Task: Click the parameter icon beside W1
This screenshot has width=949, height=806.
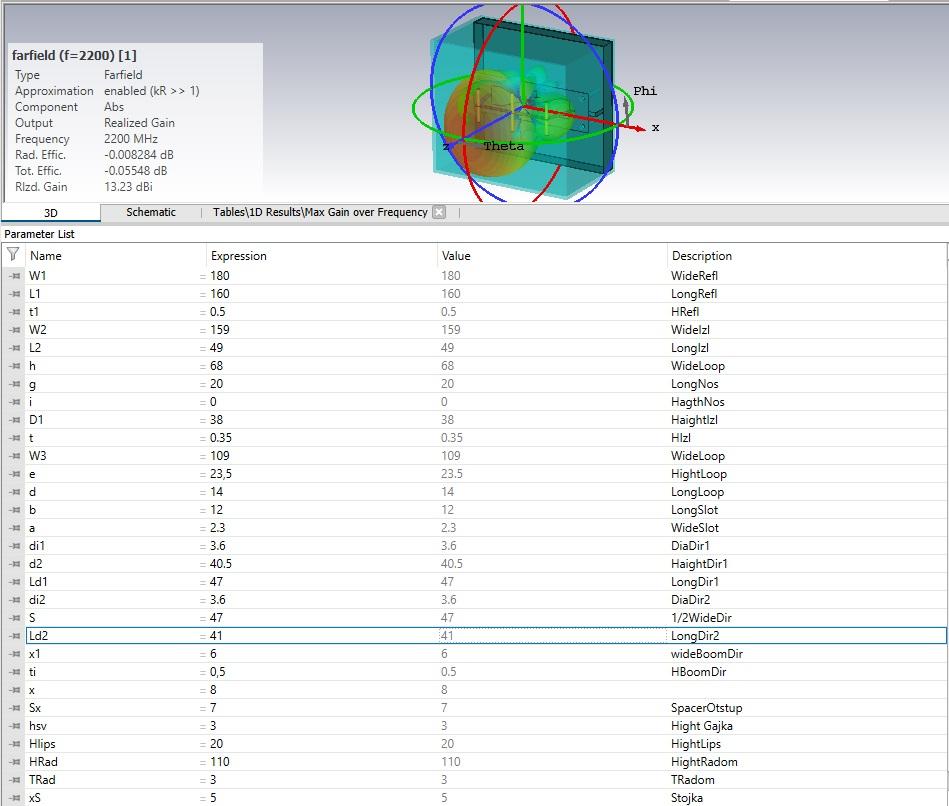Action: pyautogui.click(x=14, y=276)
